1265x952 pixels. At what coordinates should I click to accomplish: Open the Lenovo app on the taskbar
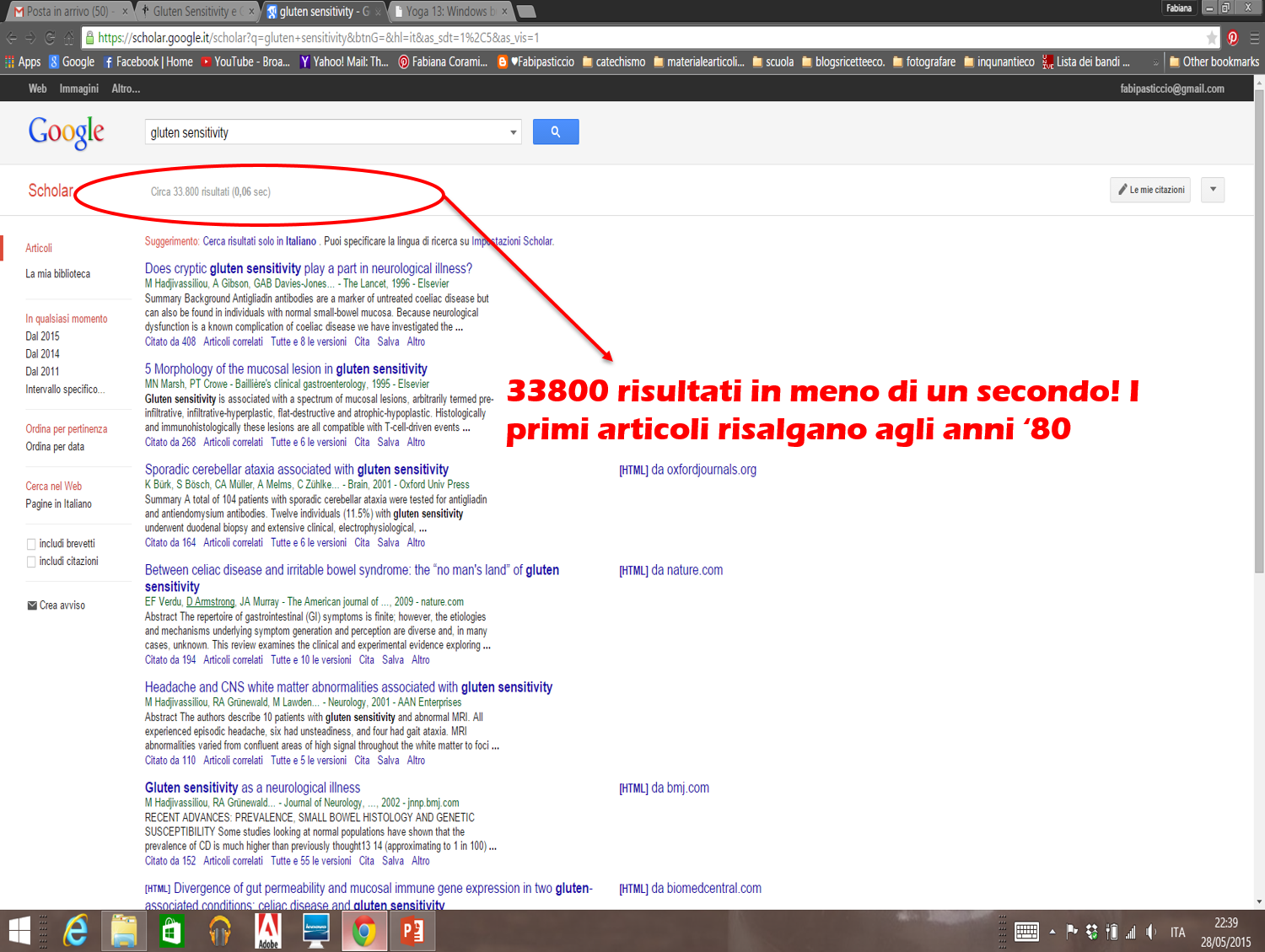click(x=316, y=931)
